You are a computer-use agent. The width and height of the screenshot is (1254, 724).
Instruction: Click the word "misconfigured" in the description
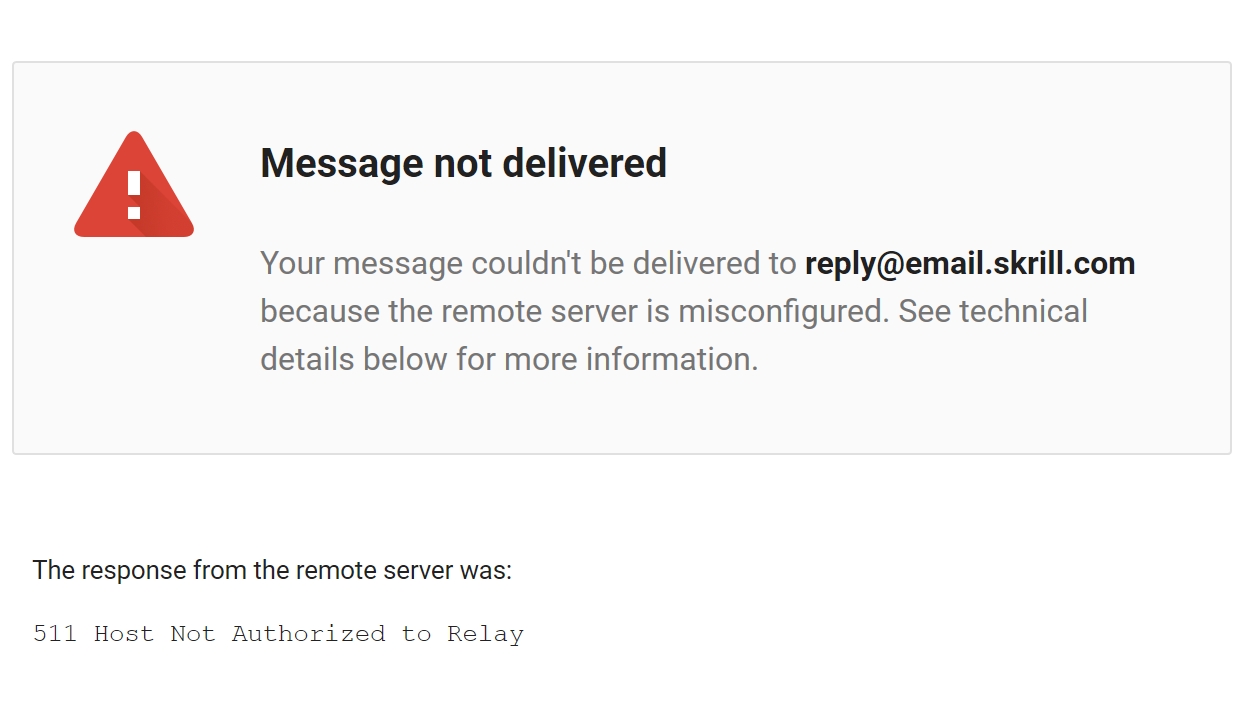[783, 311]
